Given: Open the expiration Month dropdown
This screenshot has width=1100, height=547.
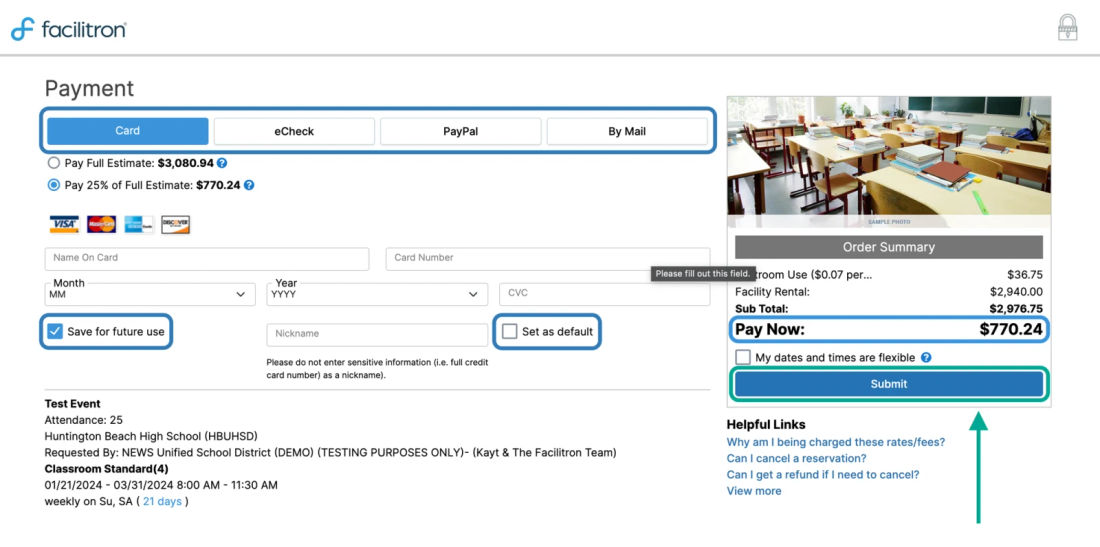Looking at the screenshot, I should [150, 295].
